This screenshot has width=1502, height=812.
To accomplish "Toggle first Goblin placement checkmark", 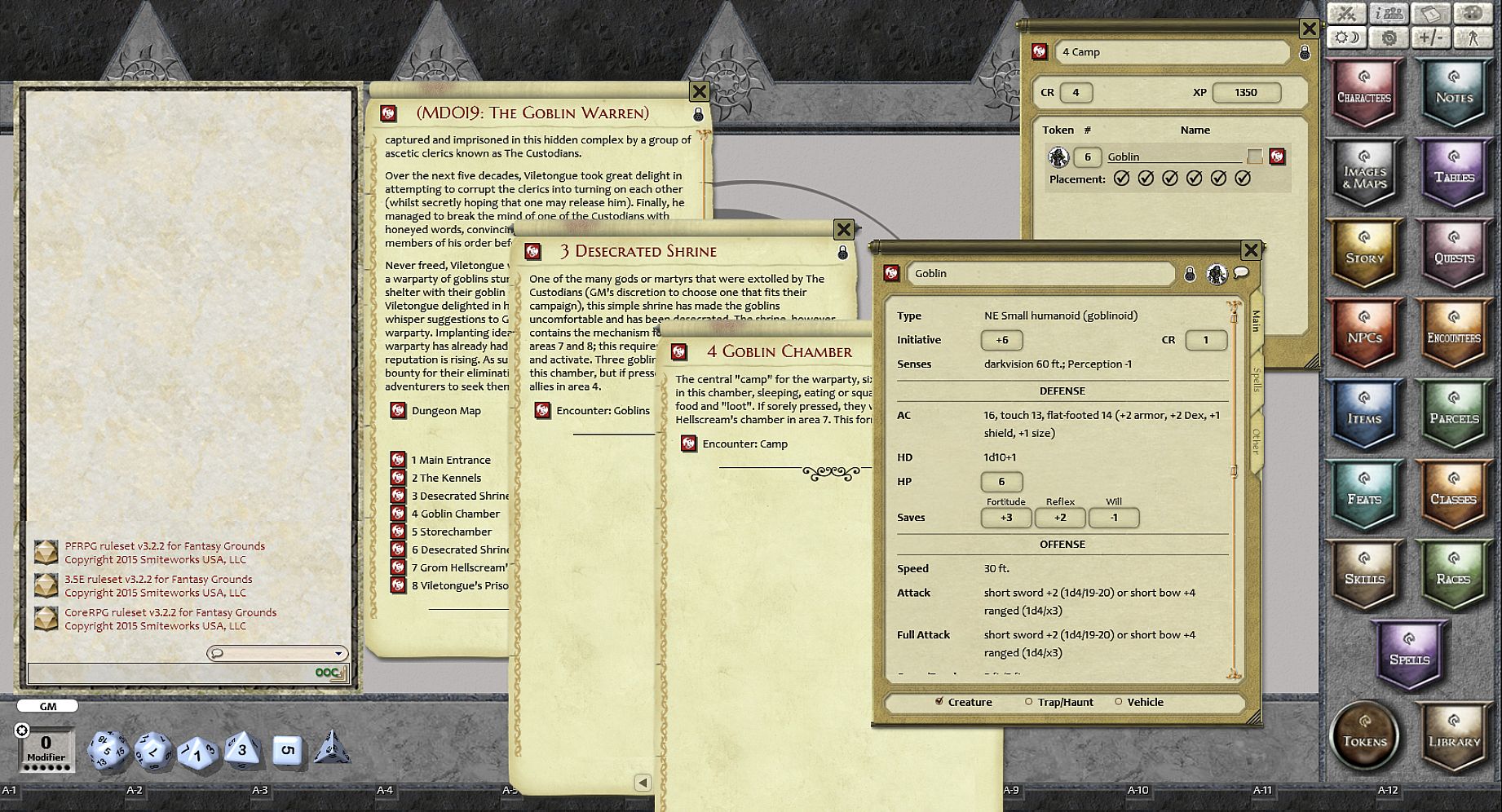I will 1121,179.
